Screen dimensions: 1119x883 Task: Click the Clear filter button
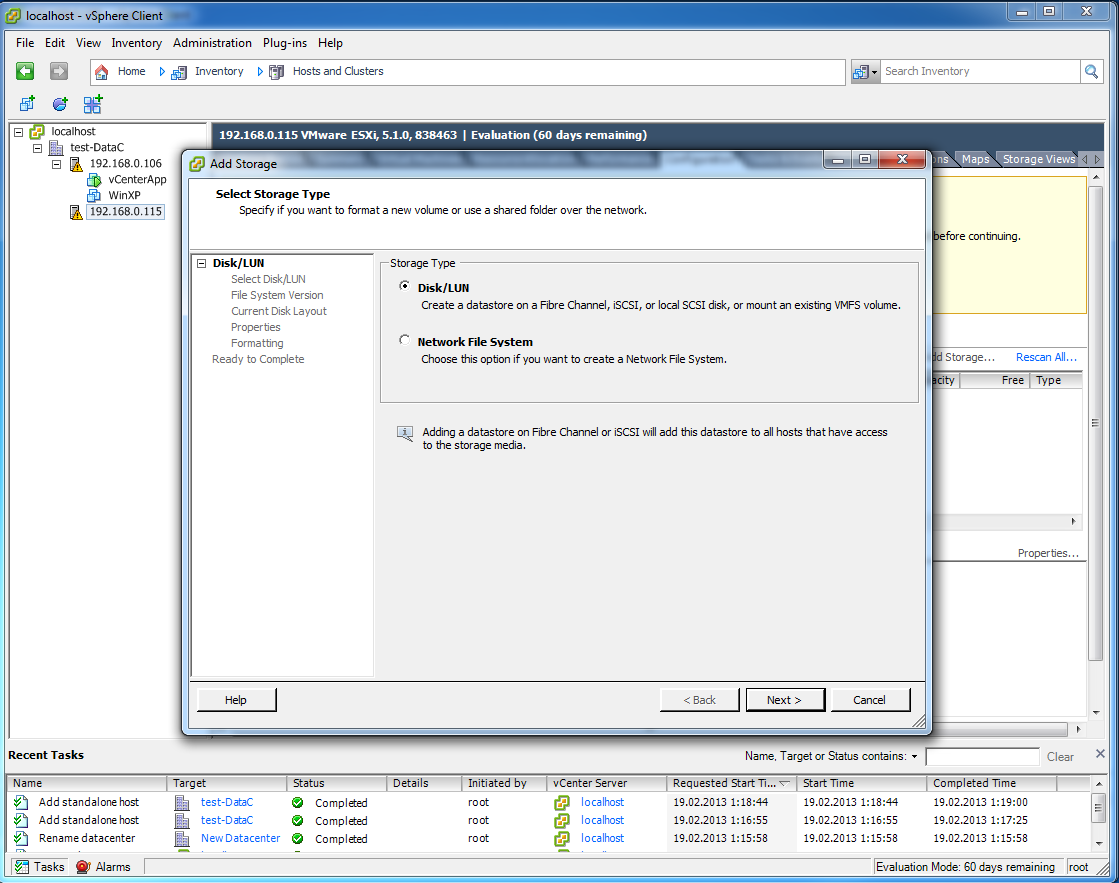pos(1060,757)
